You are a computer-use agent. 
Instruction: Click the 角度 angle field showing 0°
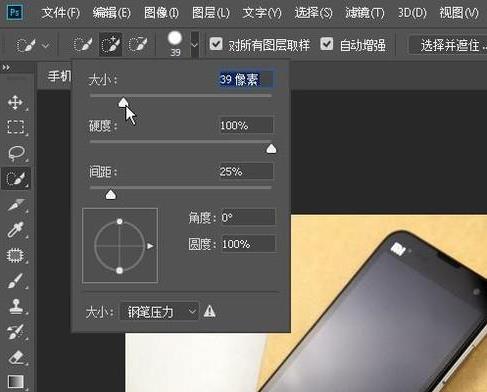[x=248, y=218]
